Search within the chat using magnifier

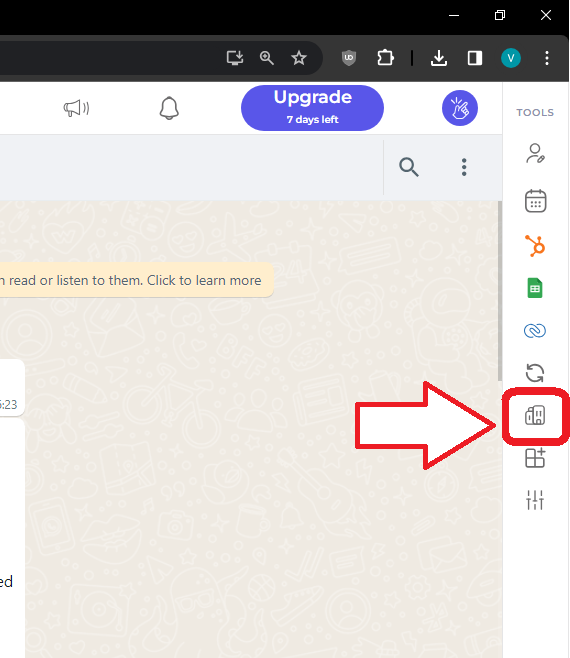click(x=408, y=167)
